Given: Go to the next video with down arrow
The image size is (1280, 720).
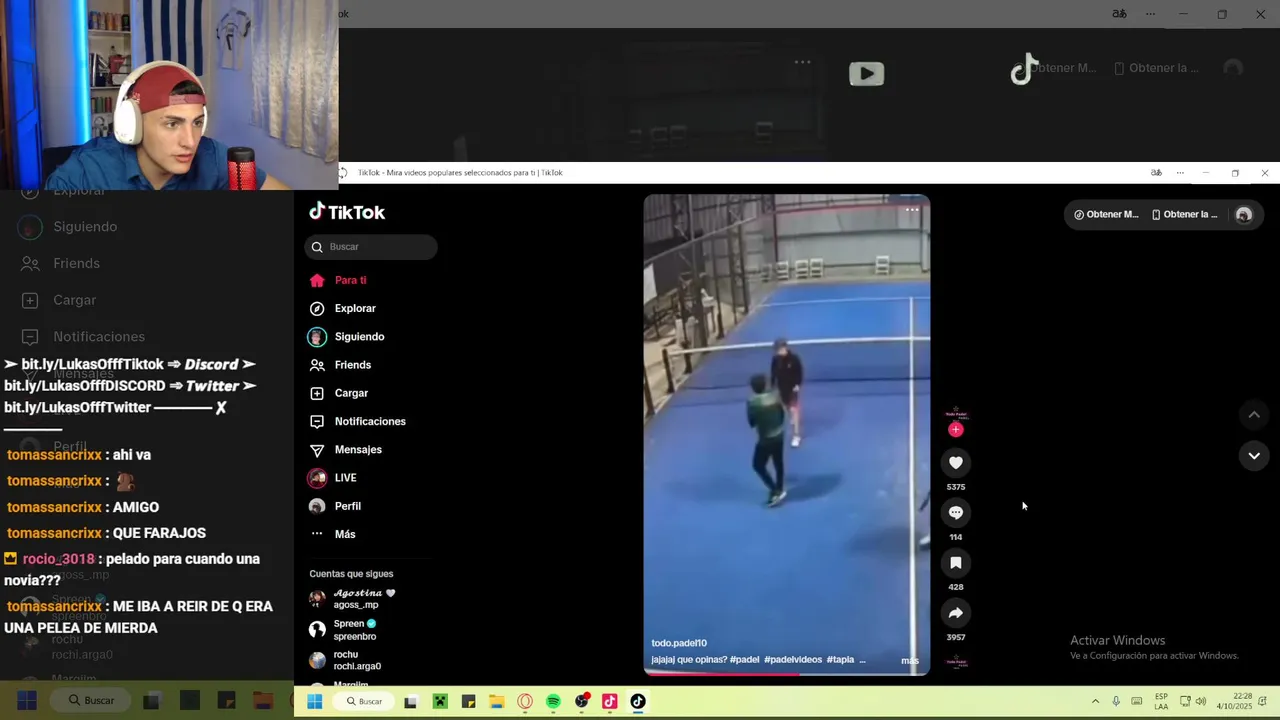Looking at the screenshot, I should pos(1254,456).
